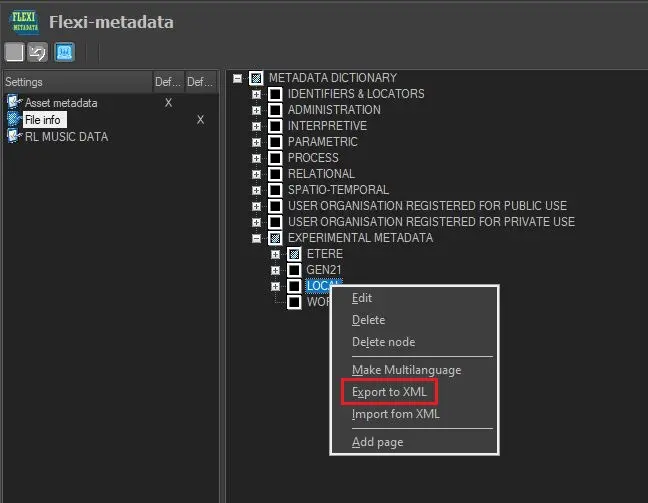Check the PARAMETRIC category checkbox

coord(275,142)
